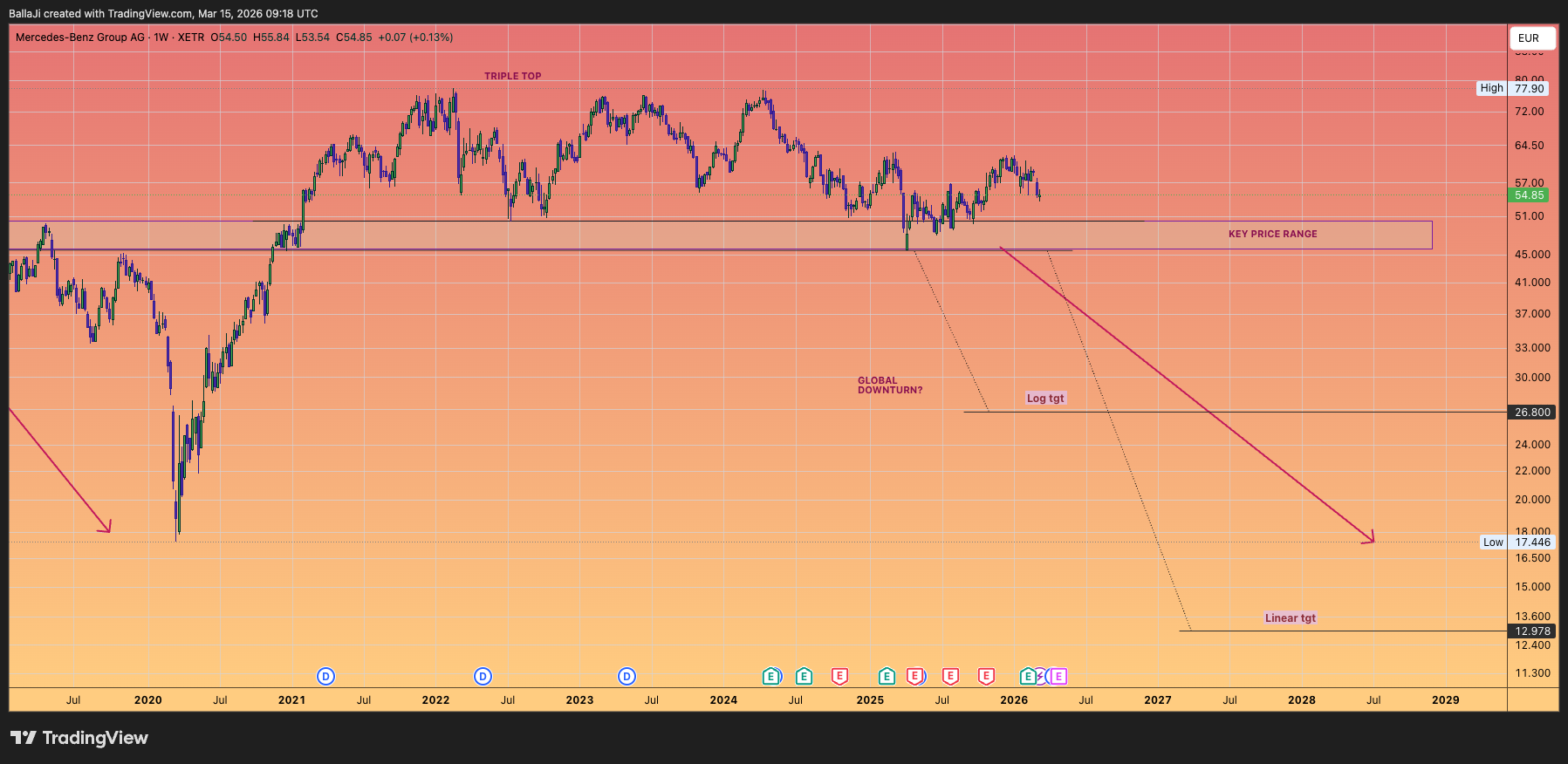Select the GLOBAL DOWNTURN? annotation
Screen dimensions: 1568x764
tap(890, 385)
